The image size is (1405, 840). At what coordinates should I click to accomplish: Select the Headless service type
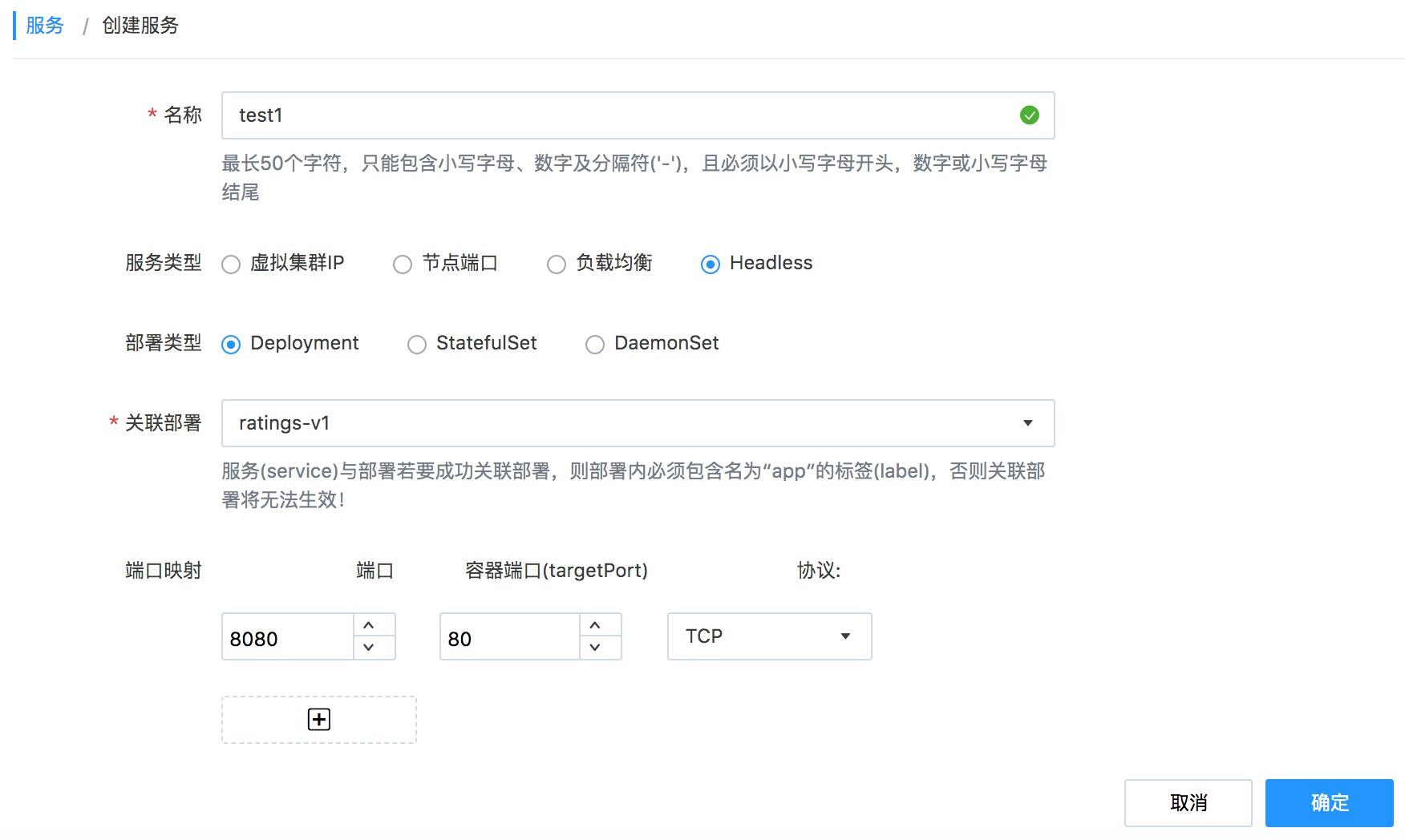pyautogui.click(x=711, y=265)
